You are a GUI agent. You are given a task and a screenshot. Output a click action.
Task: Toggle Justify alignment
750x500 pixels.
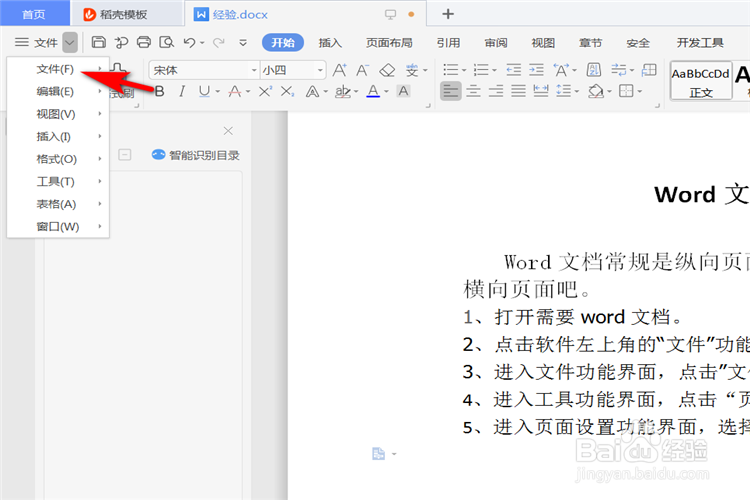tap(518, 91)
